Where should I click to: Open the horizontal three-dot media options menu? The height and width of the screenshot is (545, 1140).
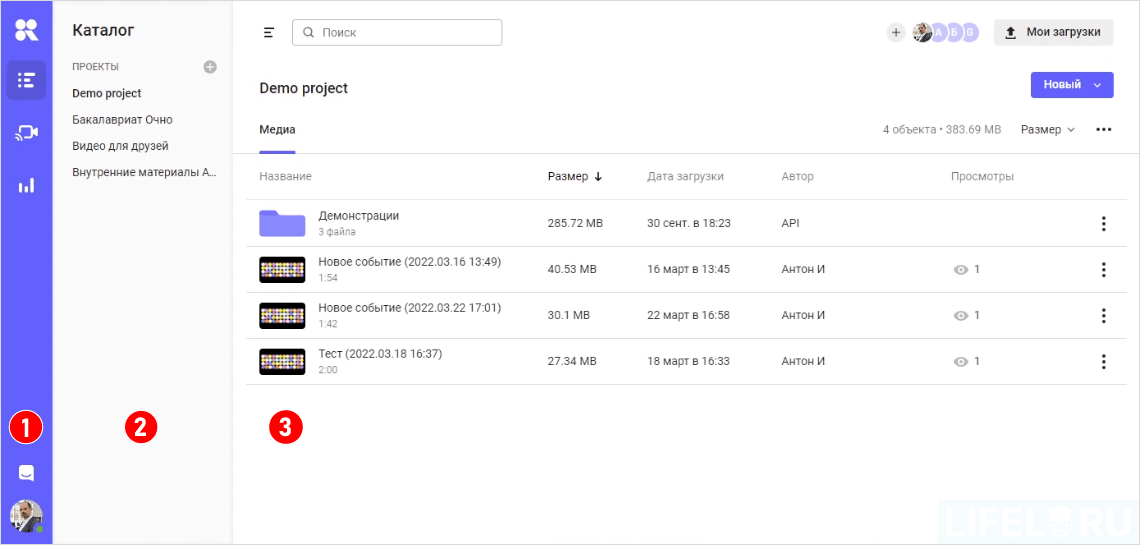pos(1104,130)
